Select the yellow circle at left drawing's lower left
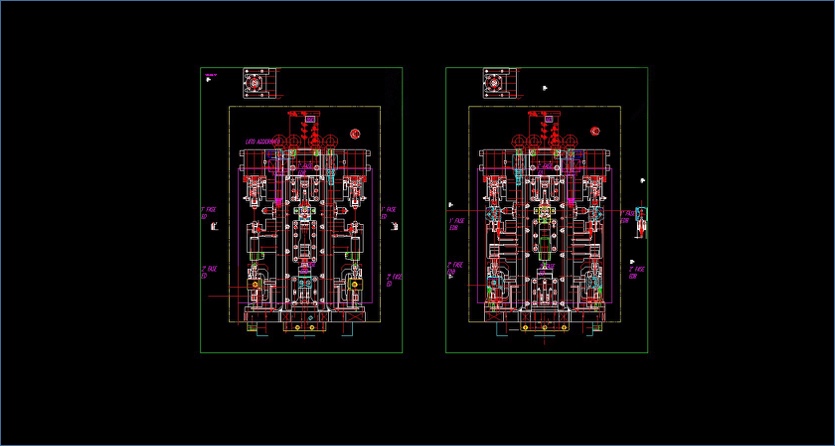 (255, 286)
